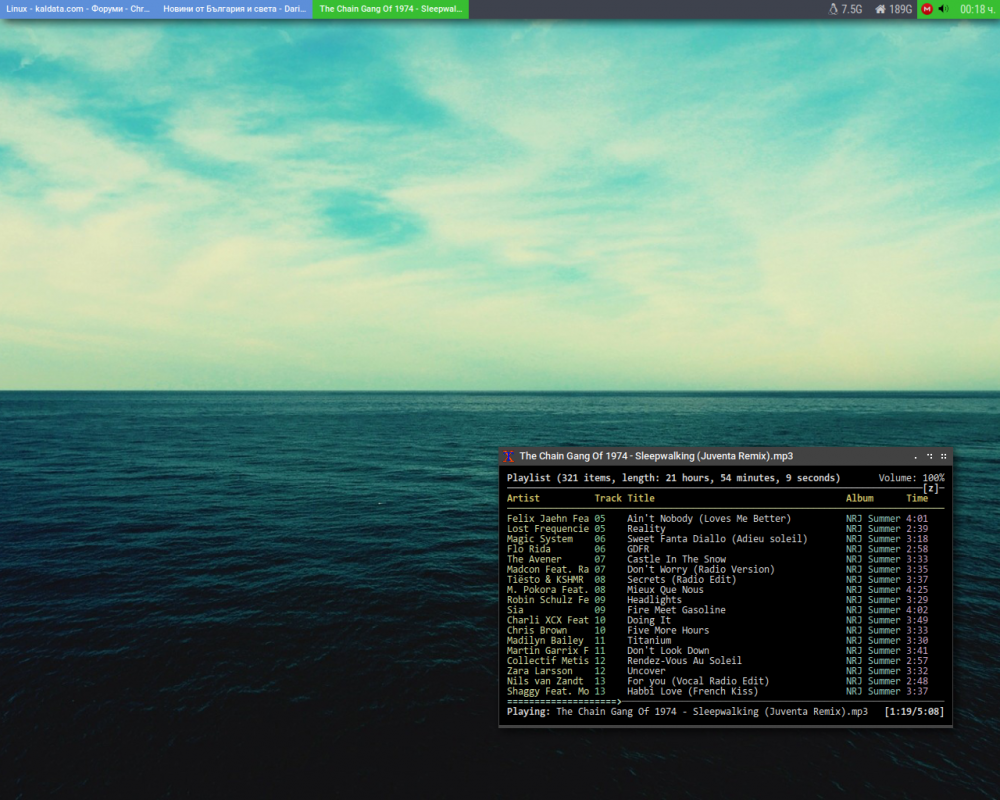Click the artist name The Avener
The image size is (1000, 800).
pyautogui.click(x=534, y=559)
